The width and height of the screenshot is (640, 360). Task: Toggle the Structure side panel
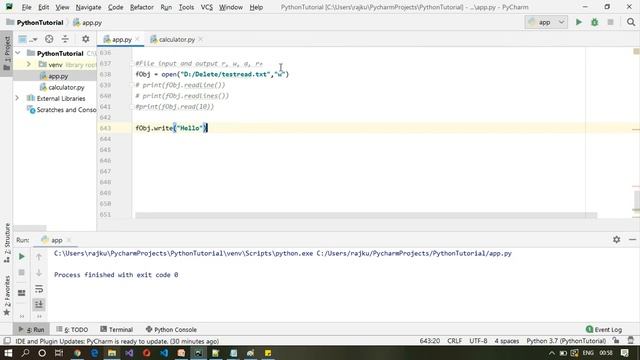(7, 243)
